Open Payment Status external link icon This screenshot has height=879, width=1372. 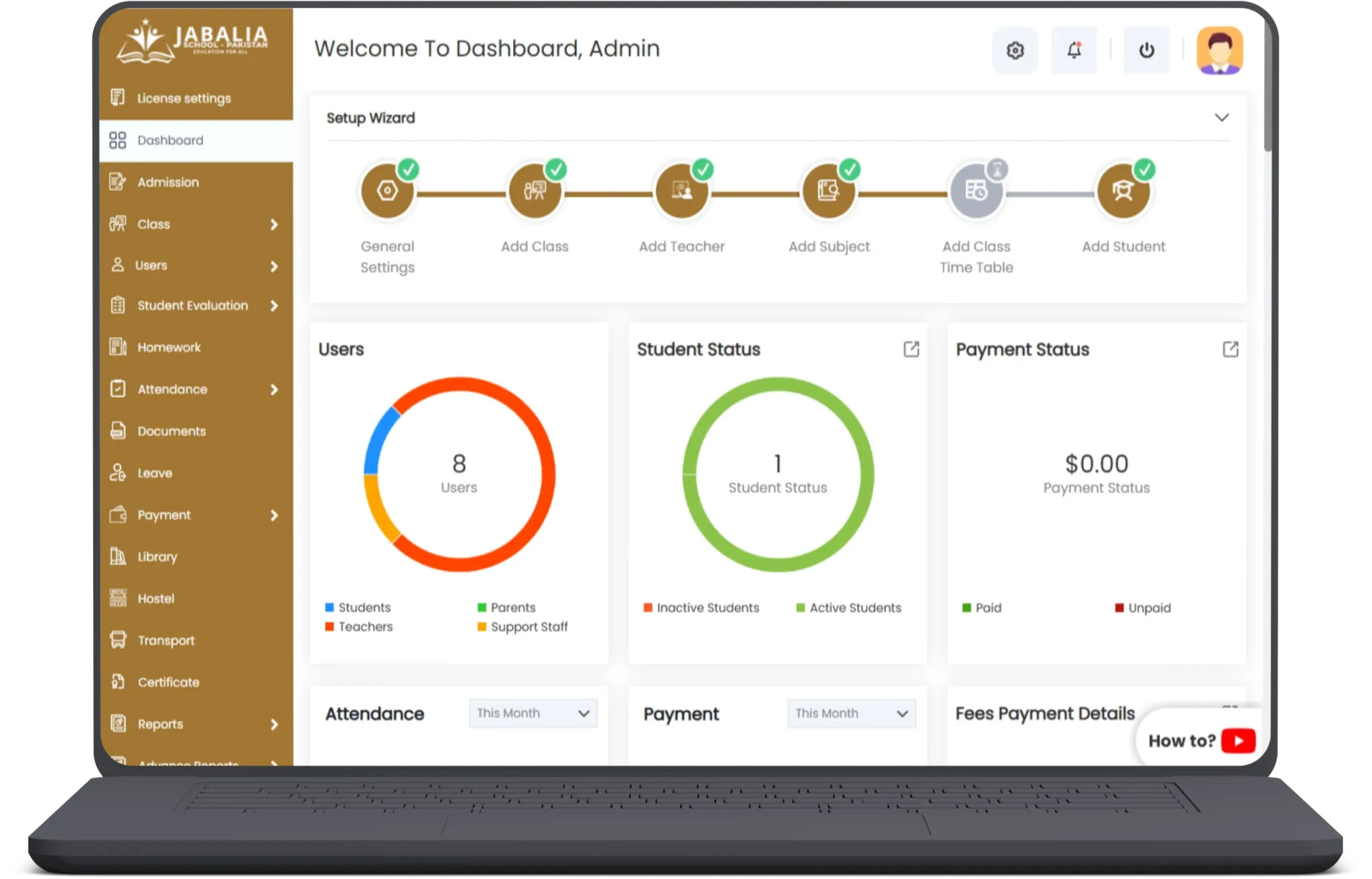[x=1230, y=349]
